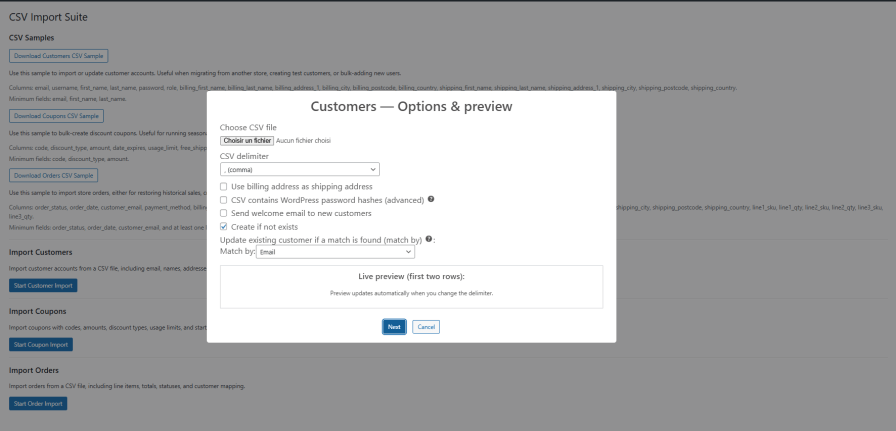Click help icon beside password hashes option

(431, 200)
